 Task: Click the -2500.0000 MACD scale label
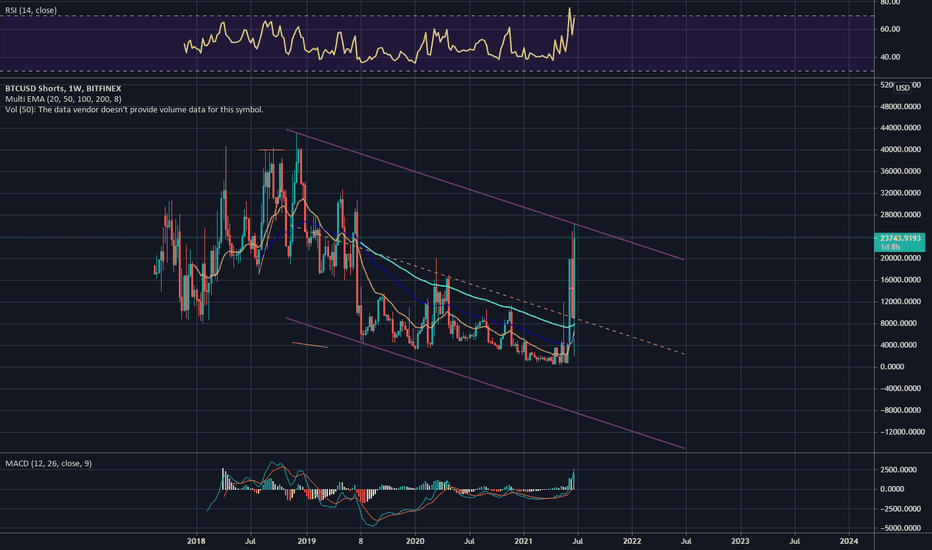[x=900, y=509]
